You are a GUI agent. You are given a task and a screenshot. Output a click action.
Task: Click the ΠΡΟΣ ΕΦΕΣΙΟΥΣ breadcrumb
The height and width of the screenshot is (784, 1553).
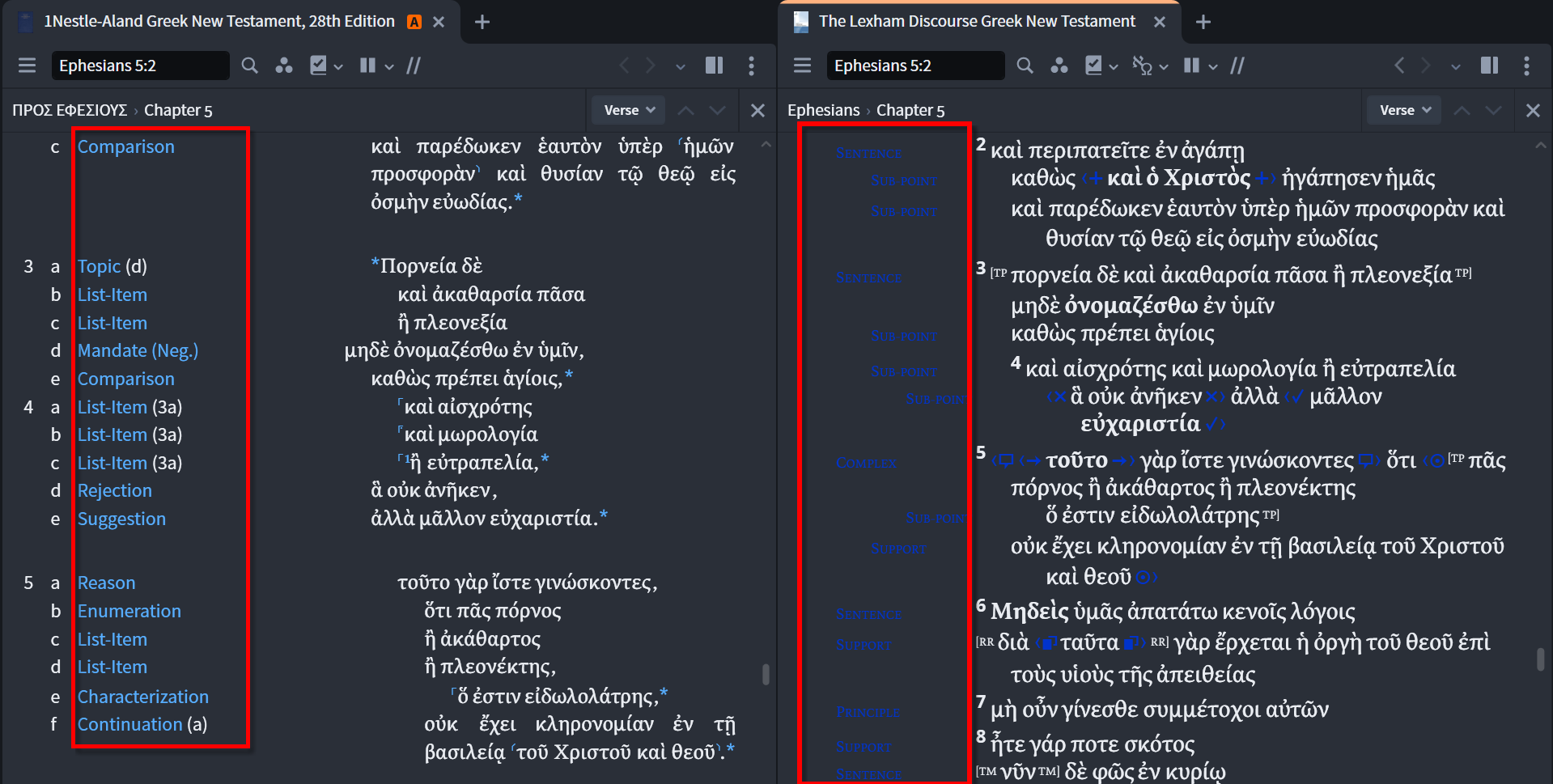[x=70, y=110]
